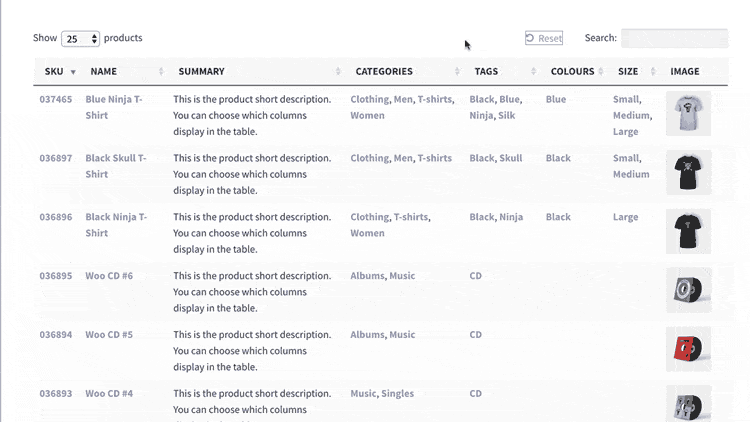
Task: Sort by SIZE column sort arrows
Action: [653, 71]
